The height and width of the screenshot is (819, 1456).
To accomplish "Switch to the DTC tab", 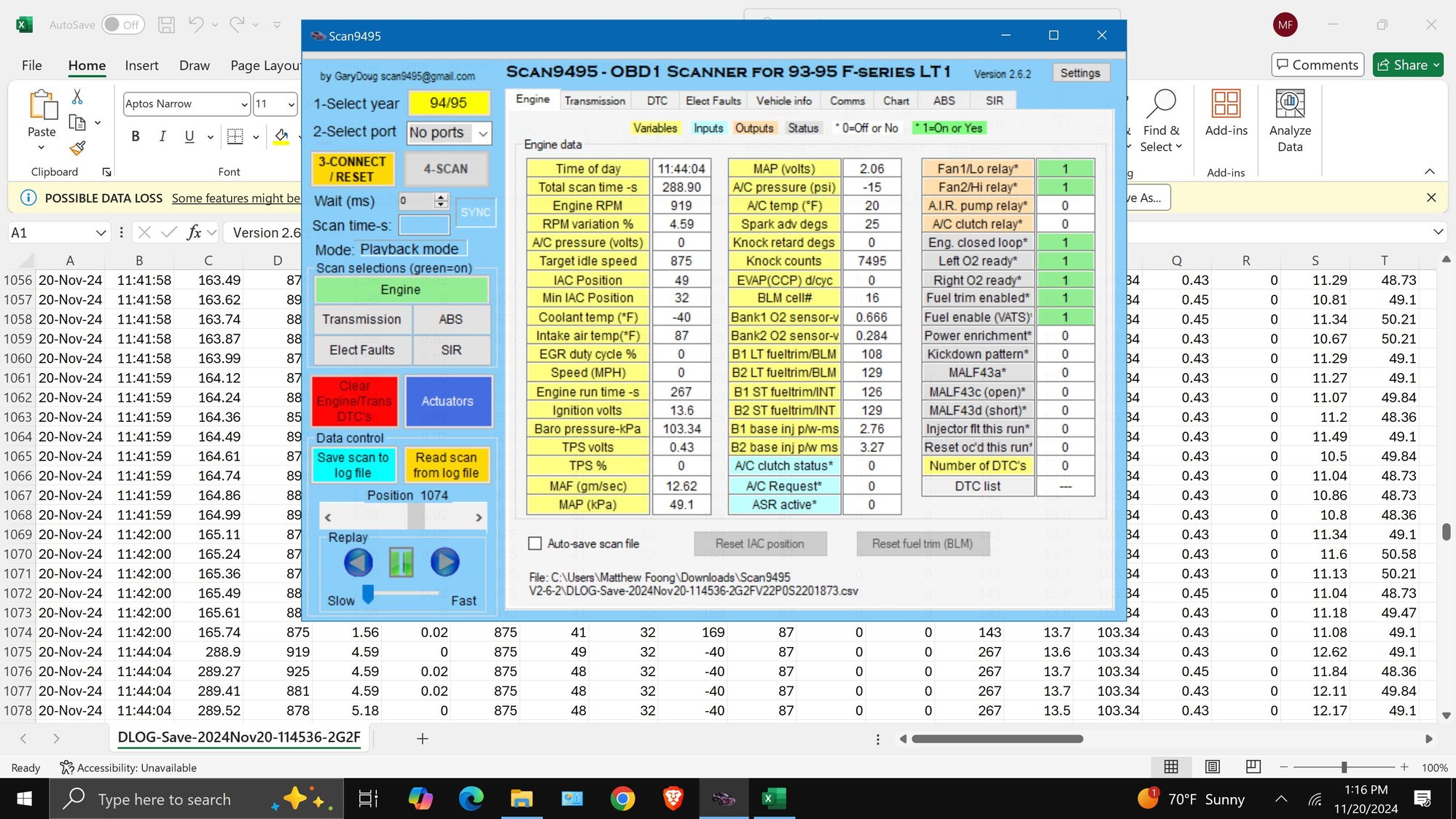I will 657,101.
